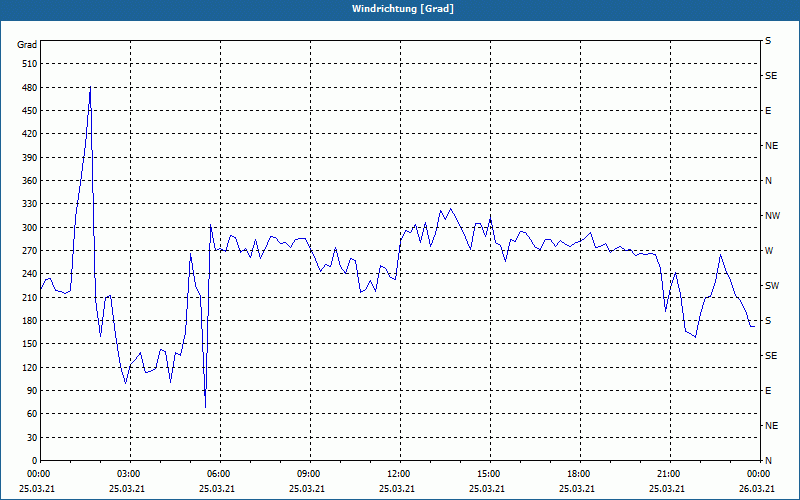Select the 120 degree tick label
This screenshot has width=800, height=500.
click(x=30, y=367)
